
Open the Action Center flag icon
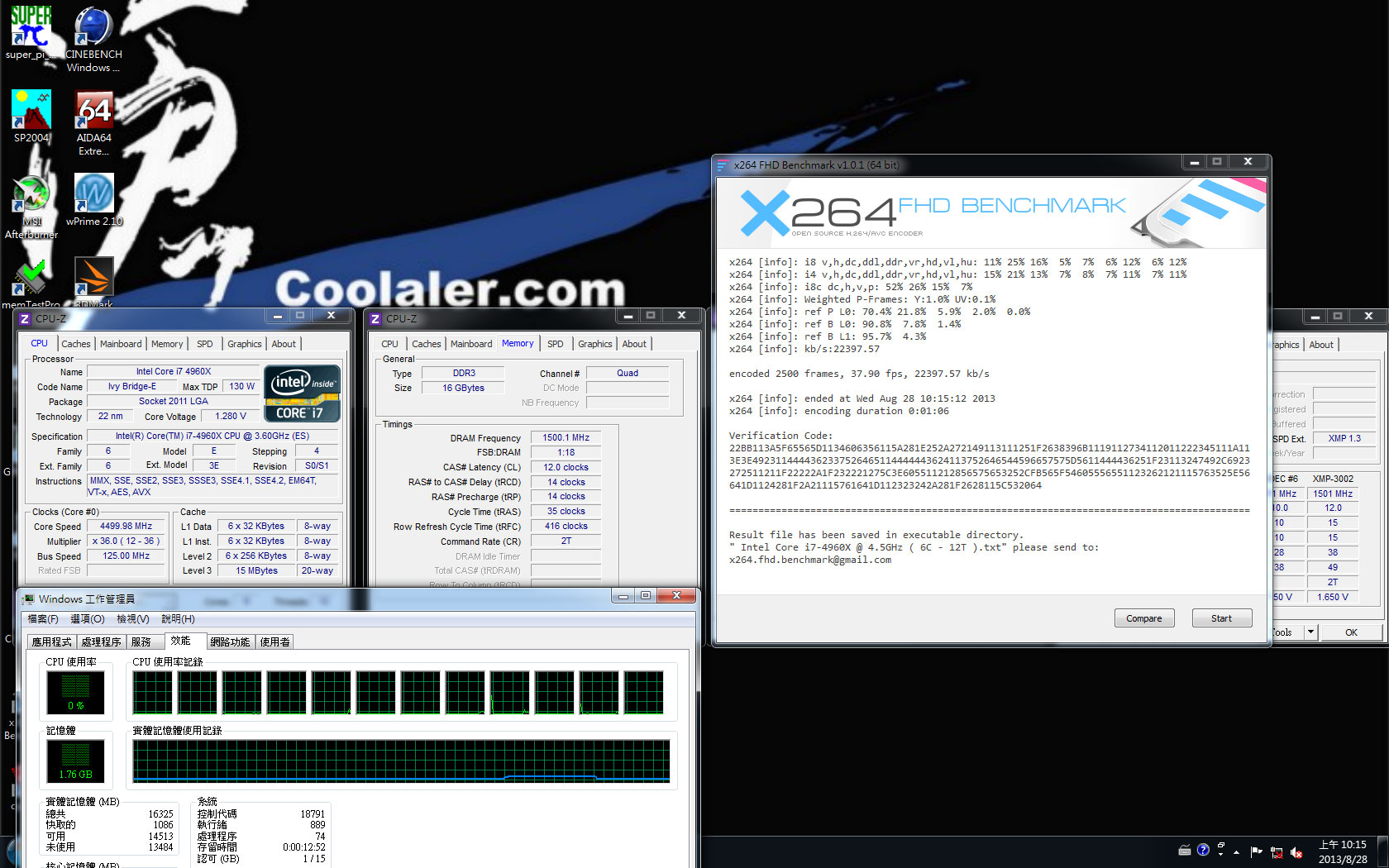pos(1256,851)
